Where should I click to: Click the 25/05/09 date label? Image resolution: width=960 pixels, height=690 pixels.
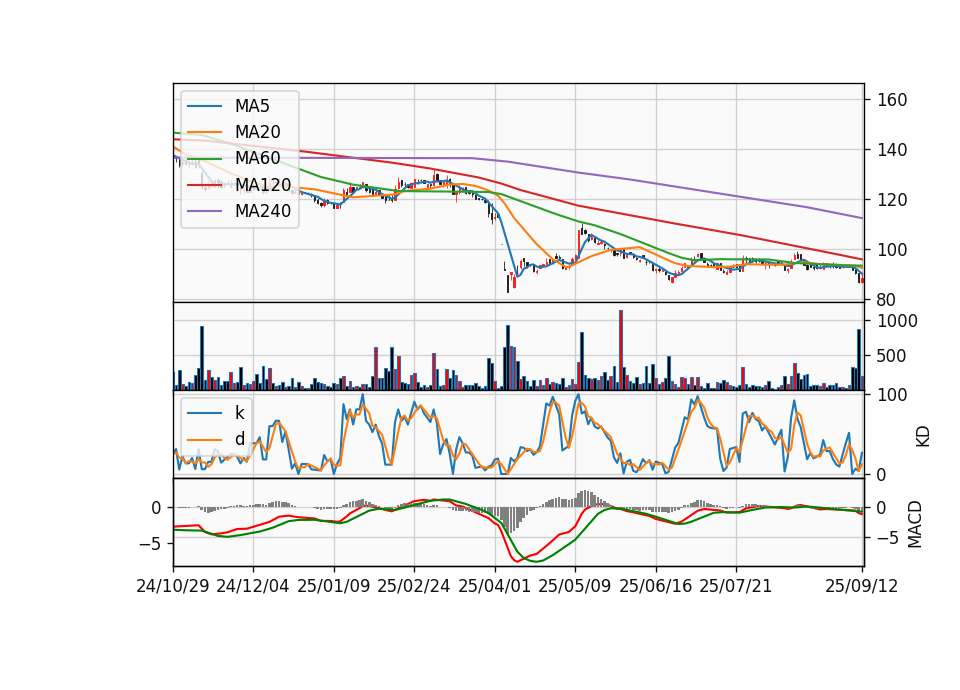coord(575,586)
